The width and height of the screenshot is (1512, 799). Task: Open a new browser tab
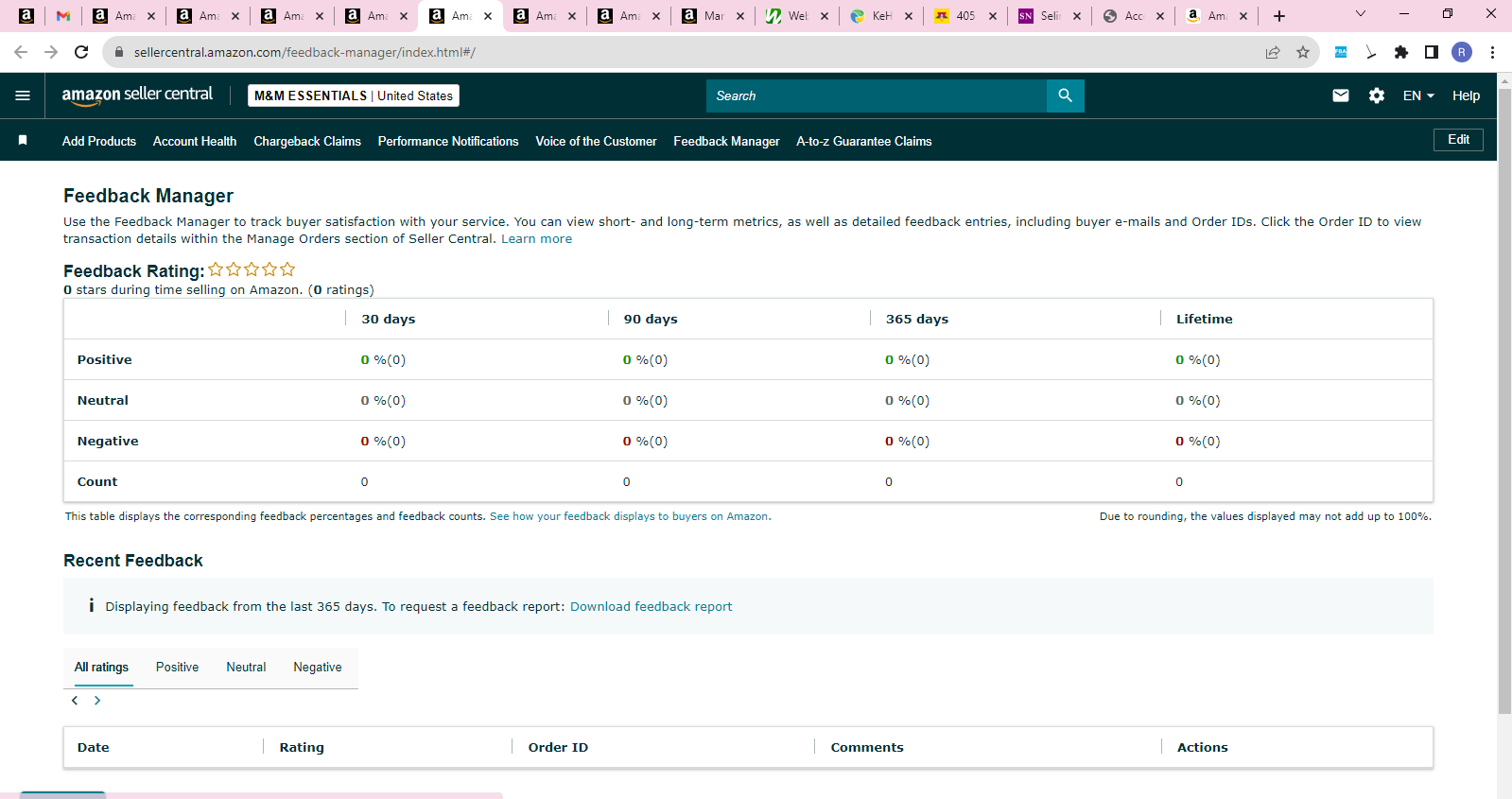pos(1279,16)
